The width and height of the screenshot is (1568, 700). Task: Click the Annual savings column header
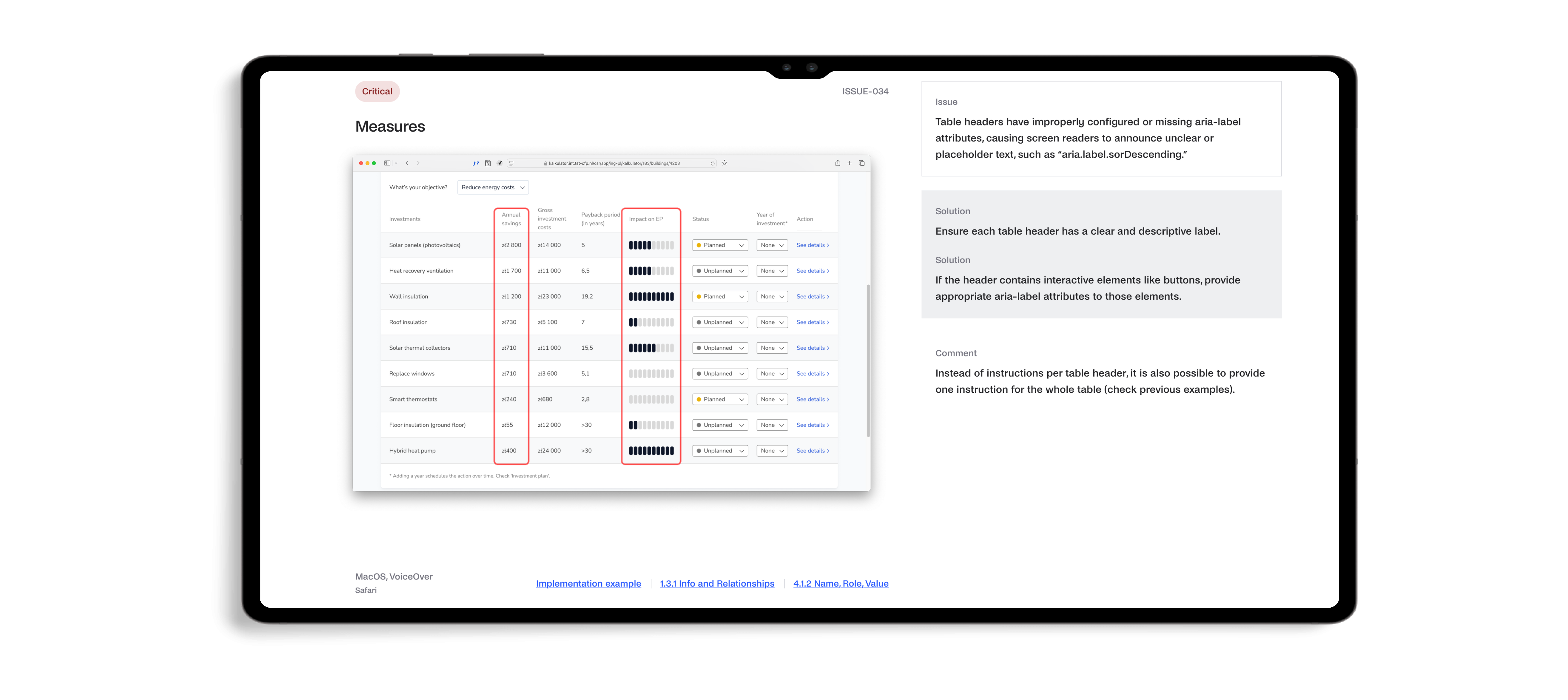coord(511,219)
